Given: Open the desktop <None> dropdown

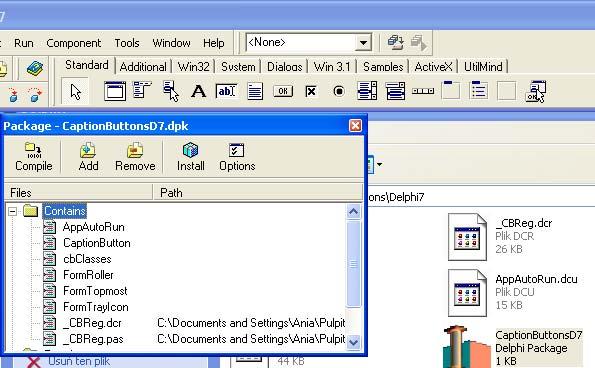Looking at the screenshot, I should coord(363,42).
